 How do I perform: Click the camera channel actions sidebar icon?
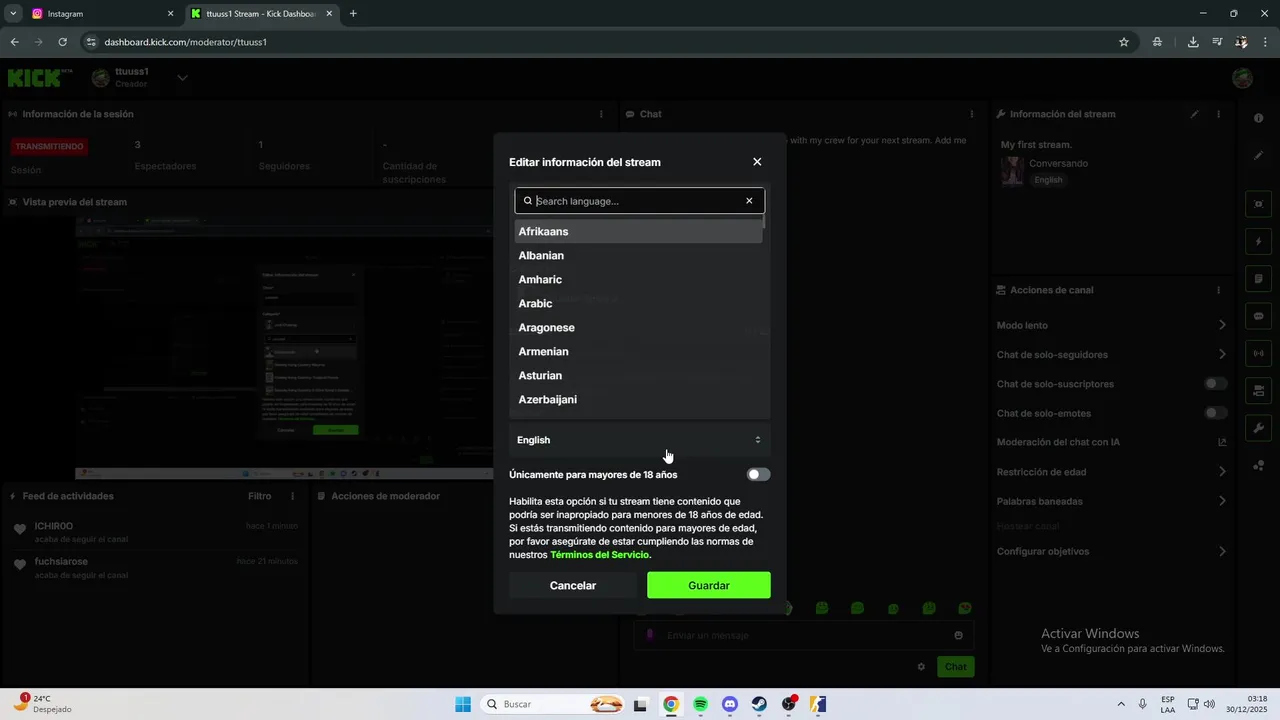(x=1259, y=390)
